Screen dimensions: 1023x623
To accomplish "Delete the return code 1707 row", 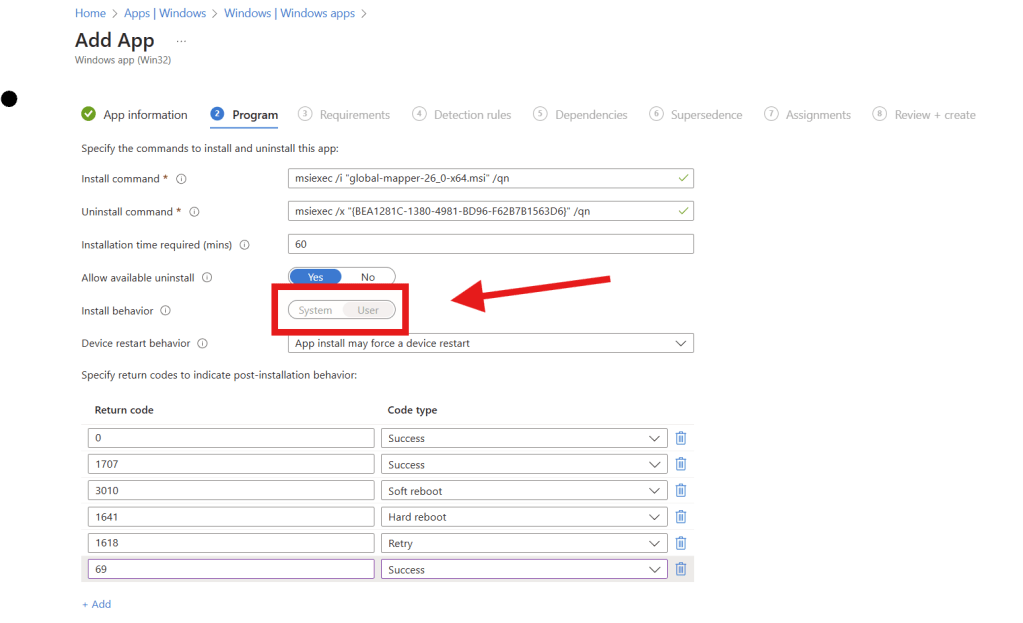I will coord(680,464).
